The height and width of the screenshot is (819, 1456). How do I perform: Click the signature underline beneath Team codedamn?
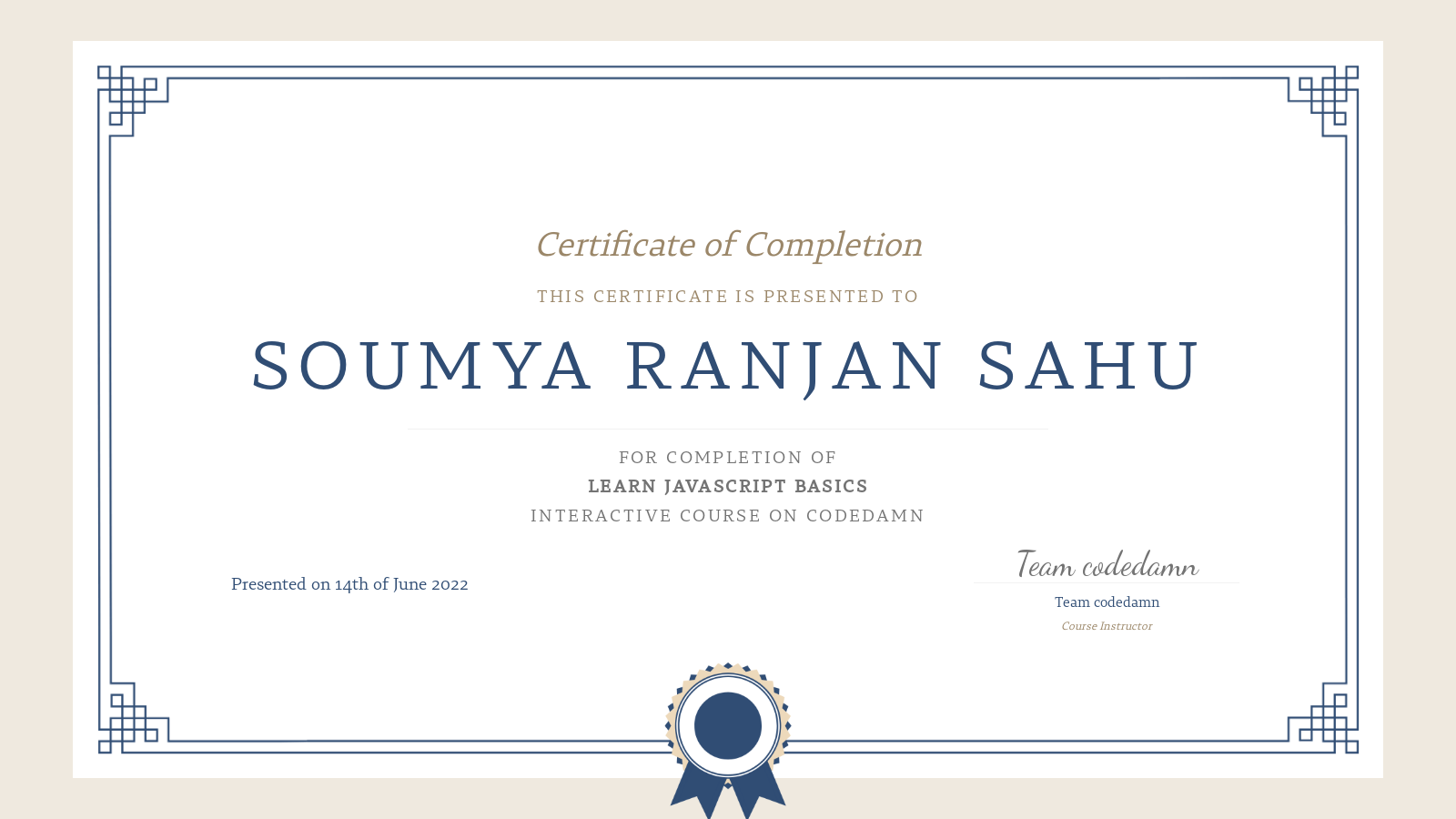coord(1107,580)
